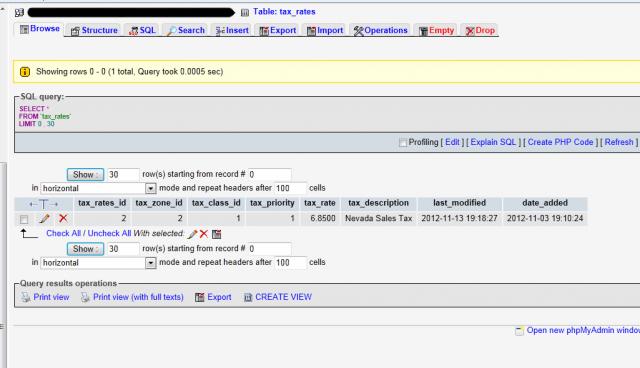Open the Operations tab

tap(380, 31)
